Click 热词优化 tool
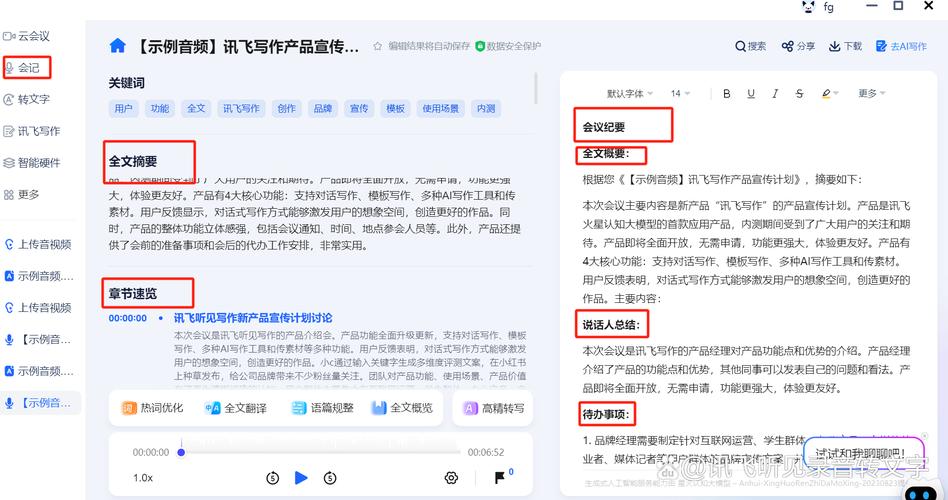This screenshot has height=500, width=948. point(152,408)
